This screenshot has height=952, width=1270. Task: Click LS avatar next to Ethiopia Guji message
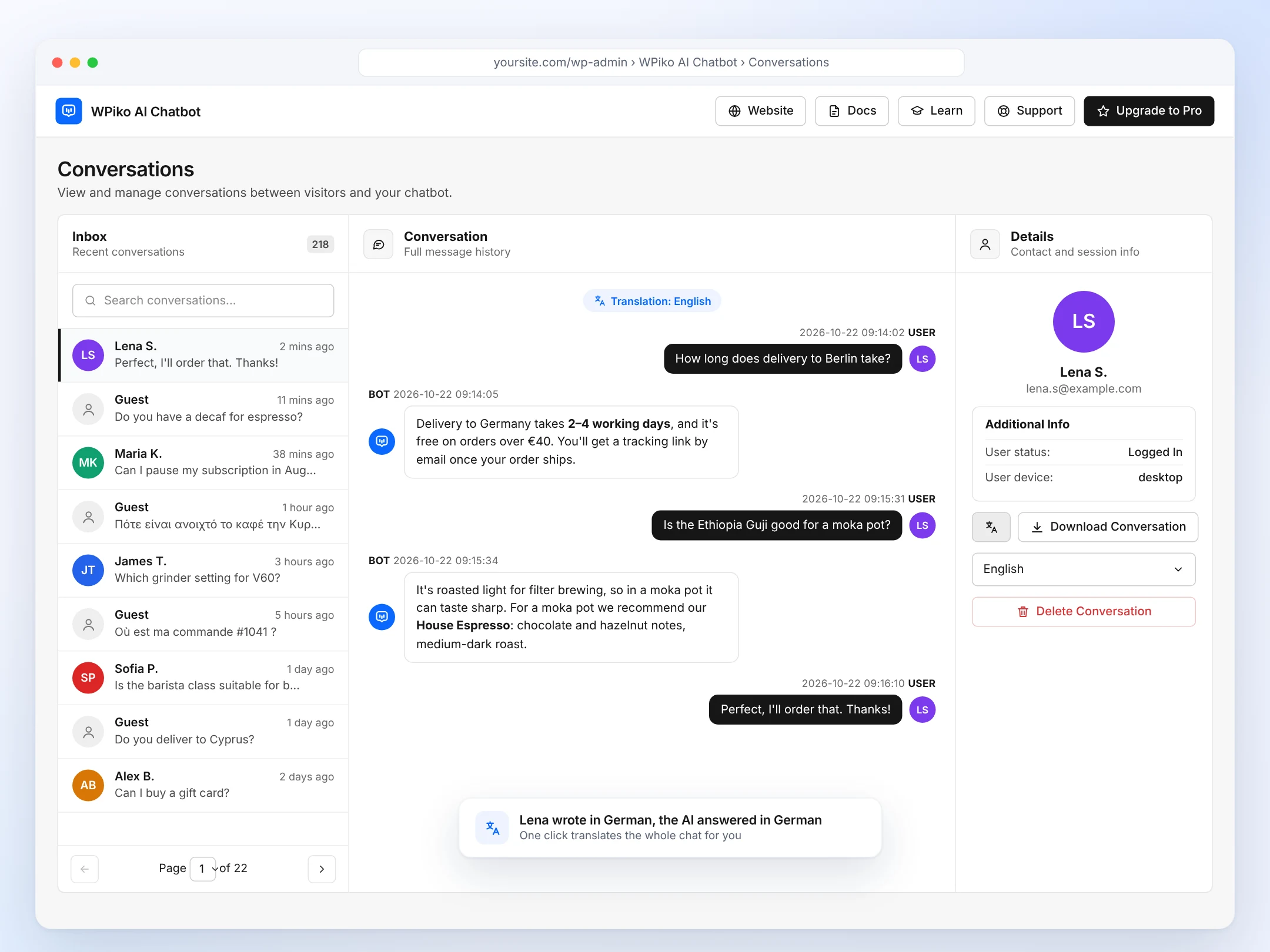pyautogui.click(x=922, y=525)
